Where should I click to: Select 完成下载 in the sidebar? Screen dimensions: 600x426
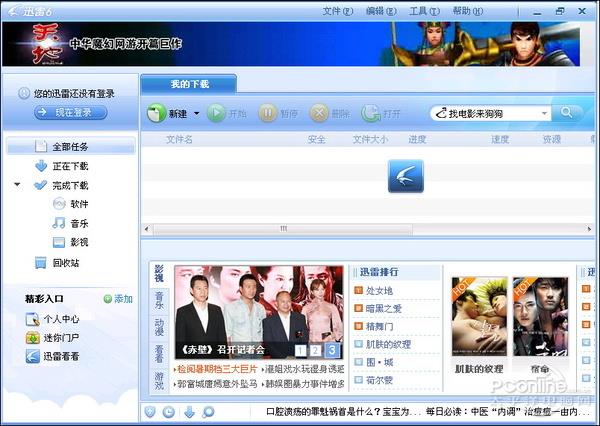click(71, 186)
